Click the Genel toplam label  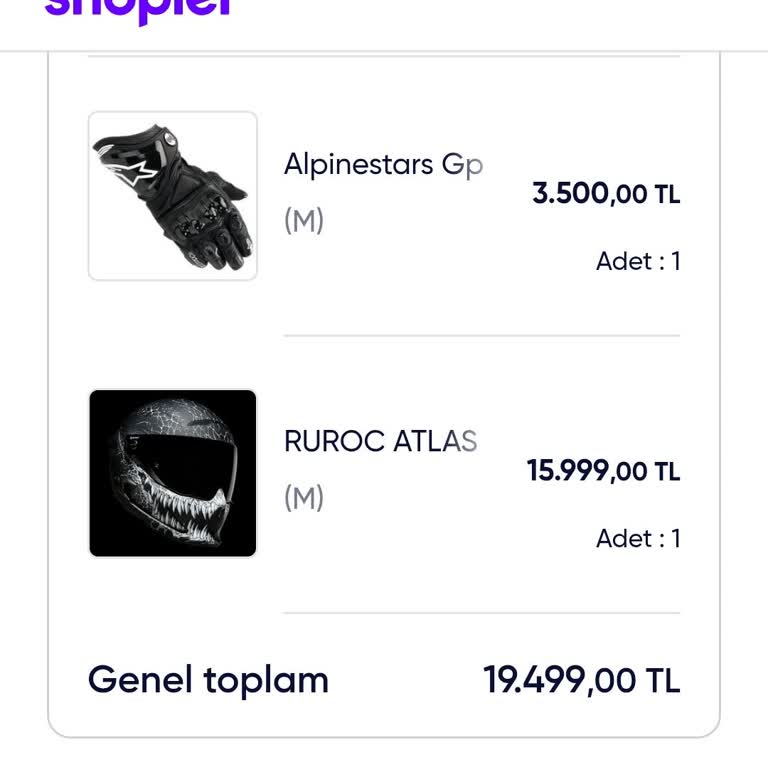tap(208, 680)
